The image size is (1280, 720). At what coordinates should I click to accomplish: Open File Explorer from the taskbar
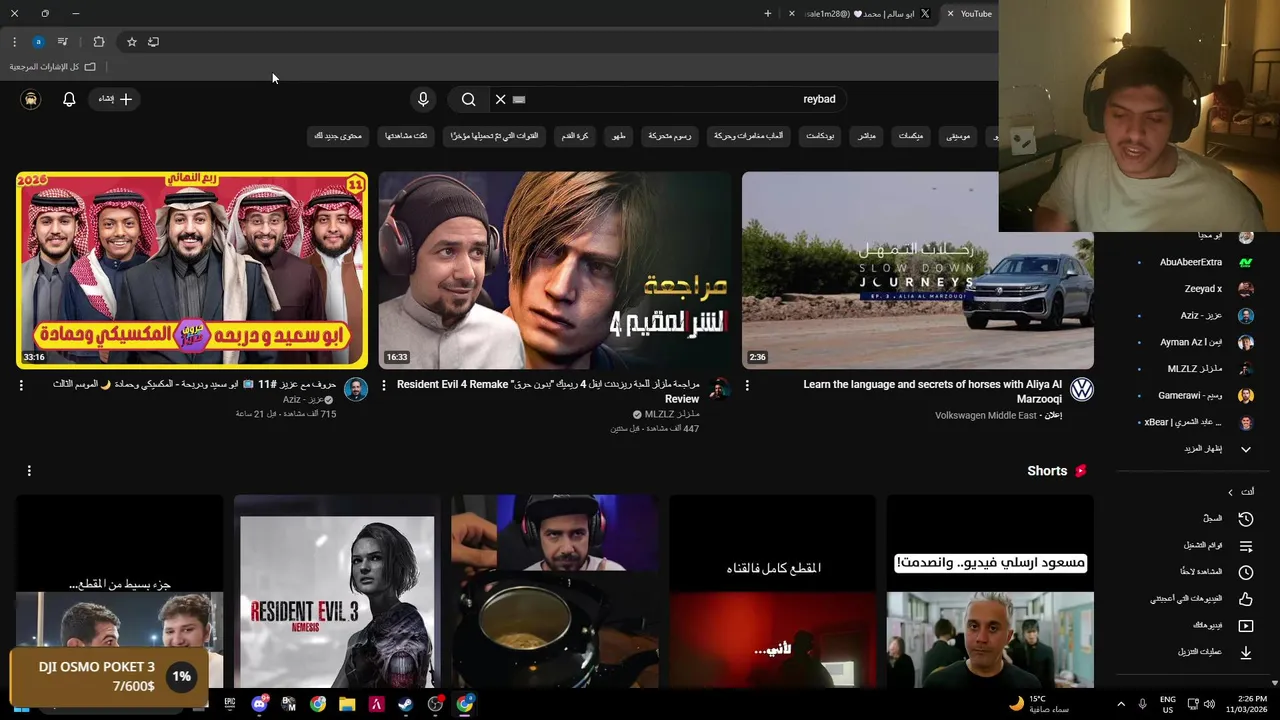click(x=347, y=704)
